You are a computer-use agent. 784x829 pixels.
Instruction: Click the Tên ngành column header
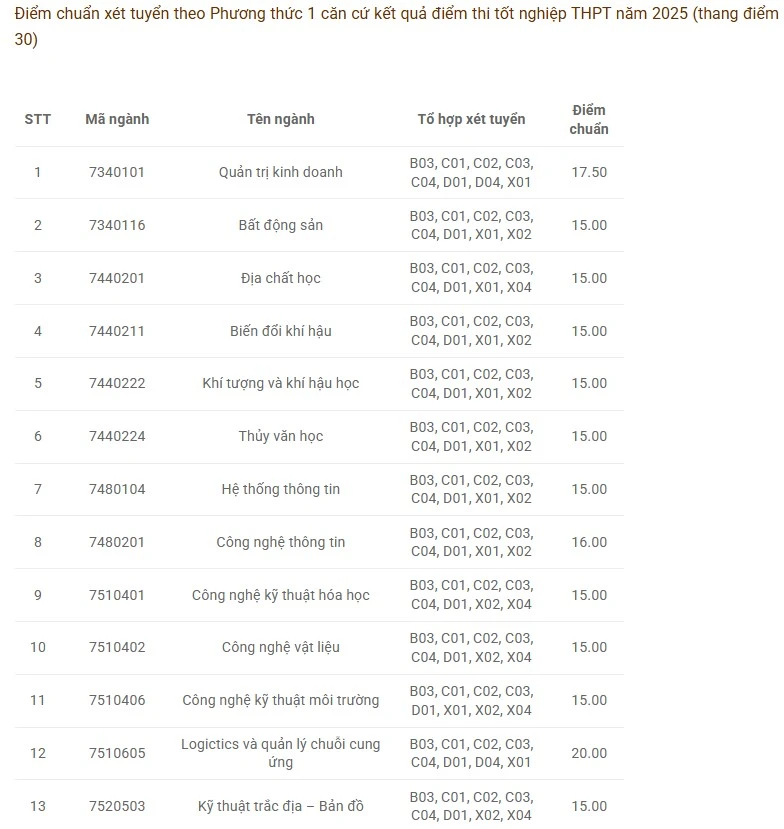click(281, 119)
